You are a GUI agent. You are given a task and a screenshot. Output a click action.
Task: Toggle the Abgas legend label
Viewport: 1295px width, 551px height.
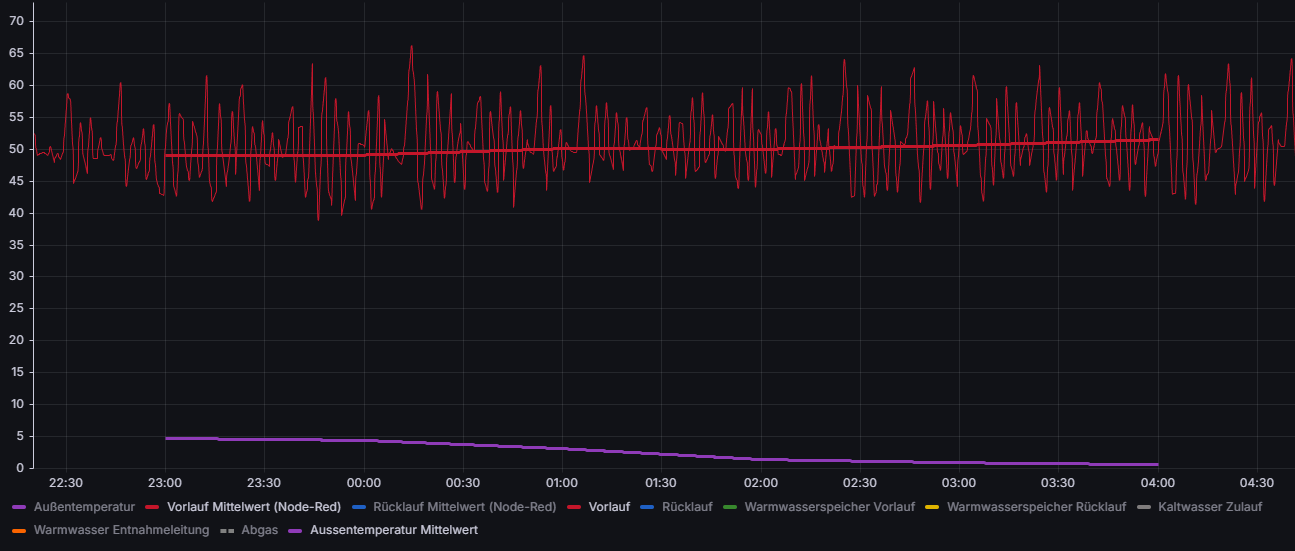tap(260, 530)
